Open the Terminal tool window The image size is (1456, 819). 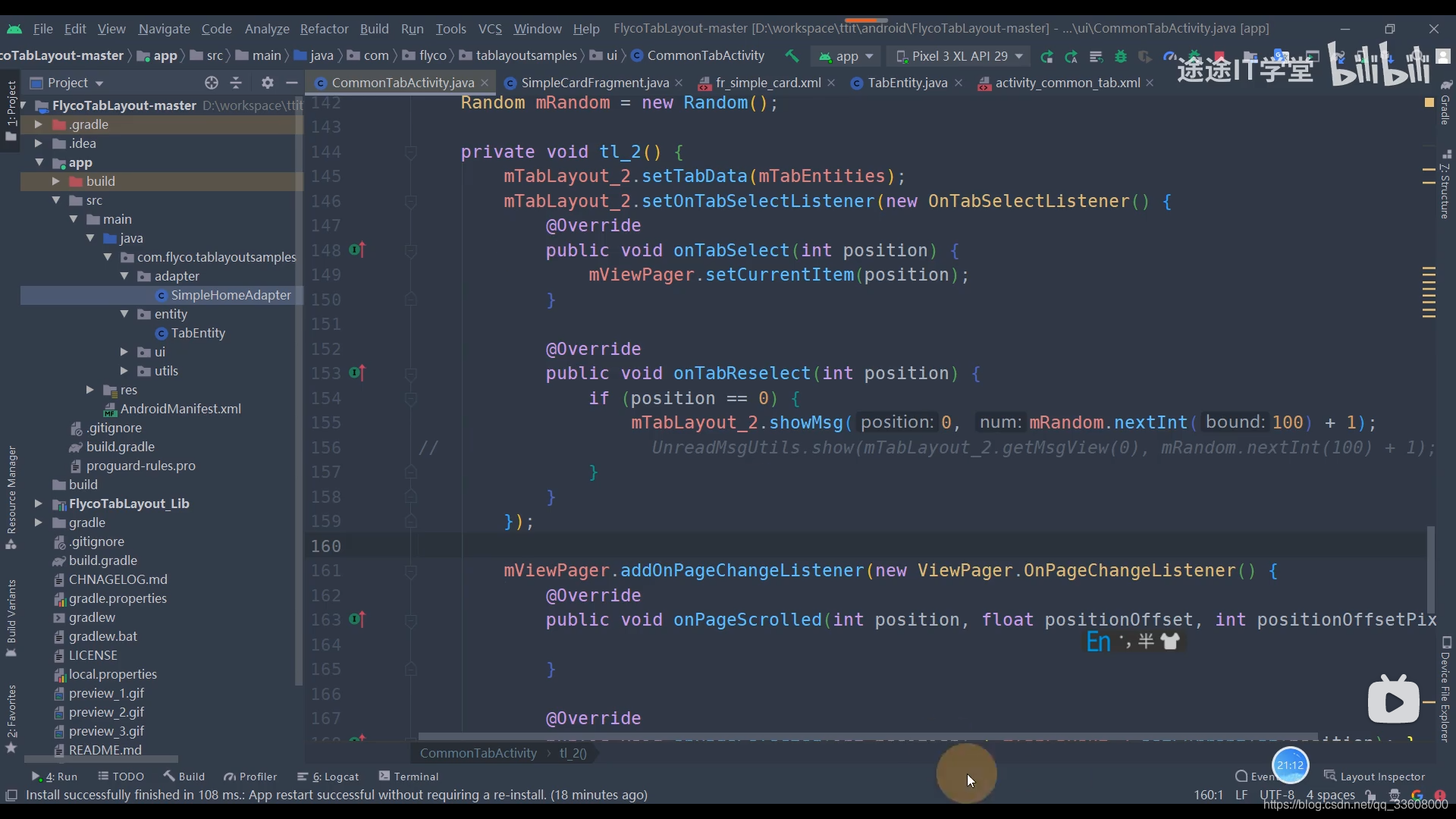(409, 777)
